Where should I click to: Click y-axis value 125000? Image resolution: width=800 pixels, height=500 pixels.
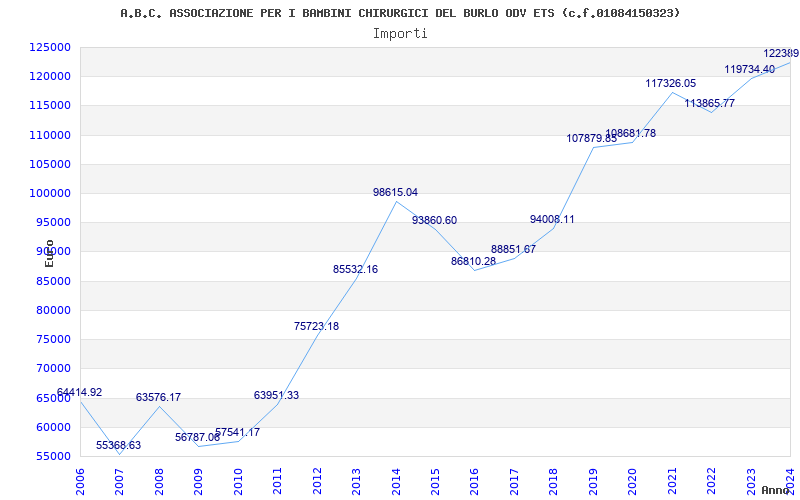tap(50, 47)
